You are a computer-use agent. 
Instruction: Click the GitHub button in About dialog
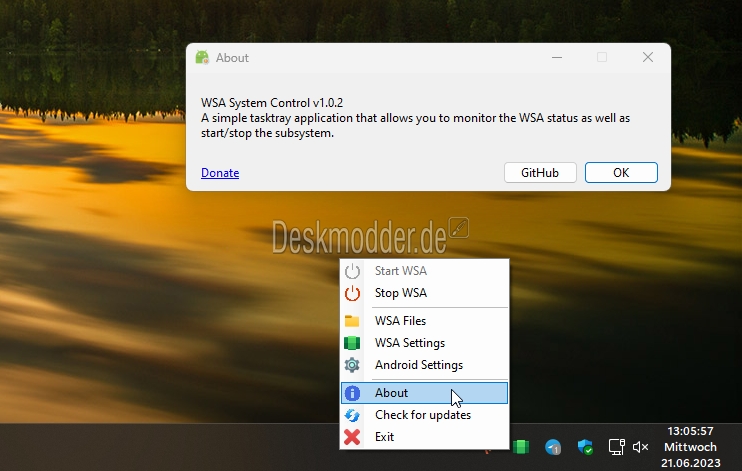click(x=540, y=173)
